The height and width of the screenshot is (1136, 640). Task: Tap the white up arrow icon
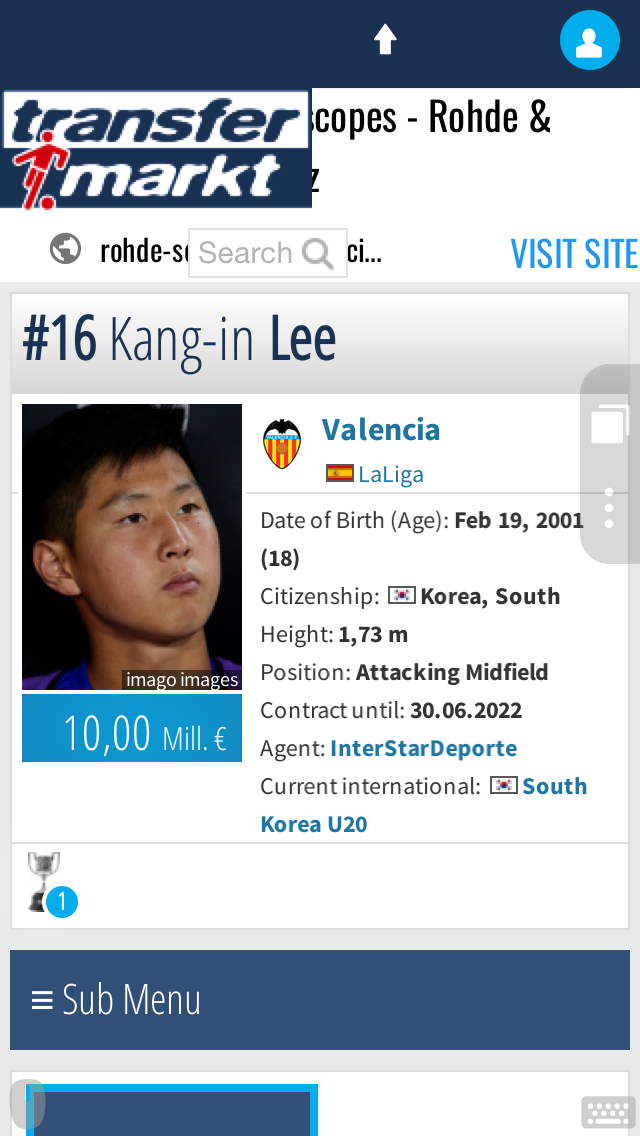[385, 40]
